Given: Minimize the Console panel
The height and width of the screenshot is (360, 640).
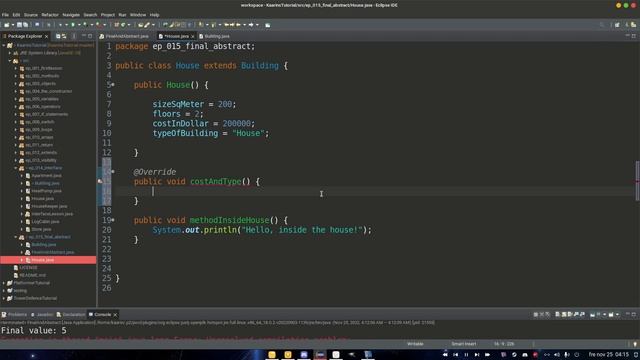Looking at the screenshot, I should tap(628, 314).
